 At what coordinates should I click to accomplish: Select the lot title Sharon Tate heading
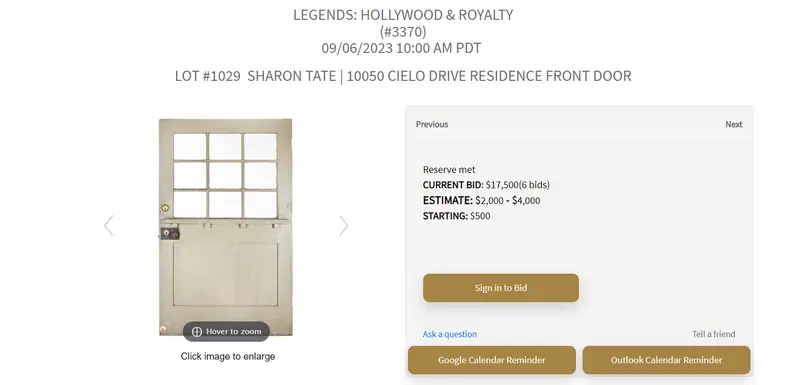pyautogui.click(x=403, y=76)
